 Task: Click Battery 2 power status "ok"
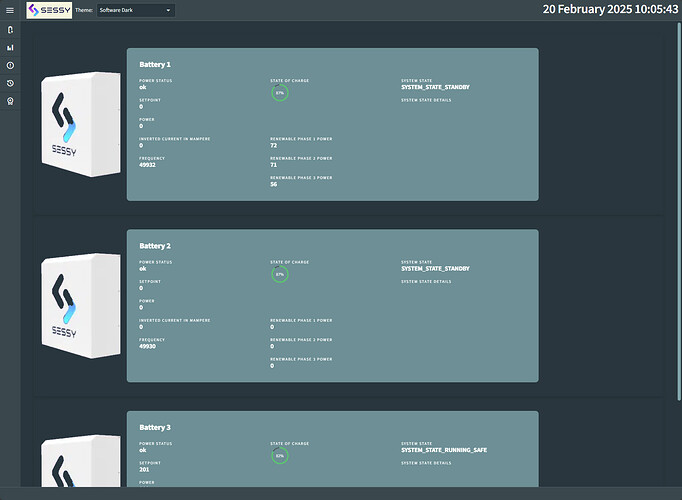coord(143,269)
